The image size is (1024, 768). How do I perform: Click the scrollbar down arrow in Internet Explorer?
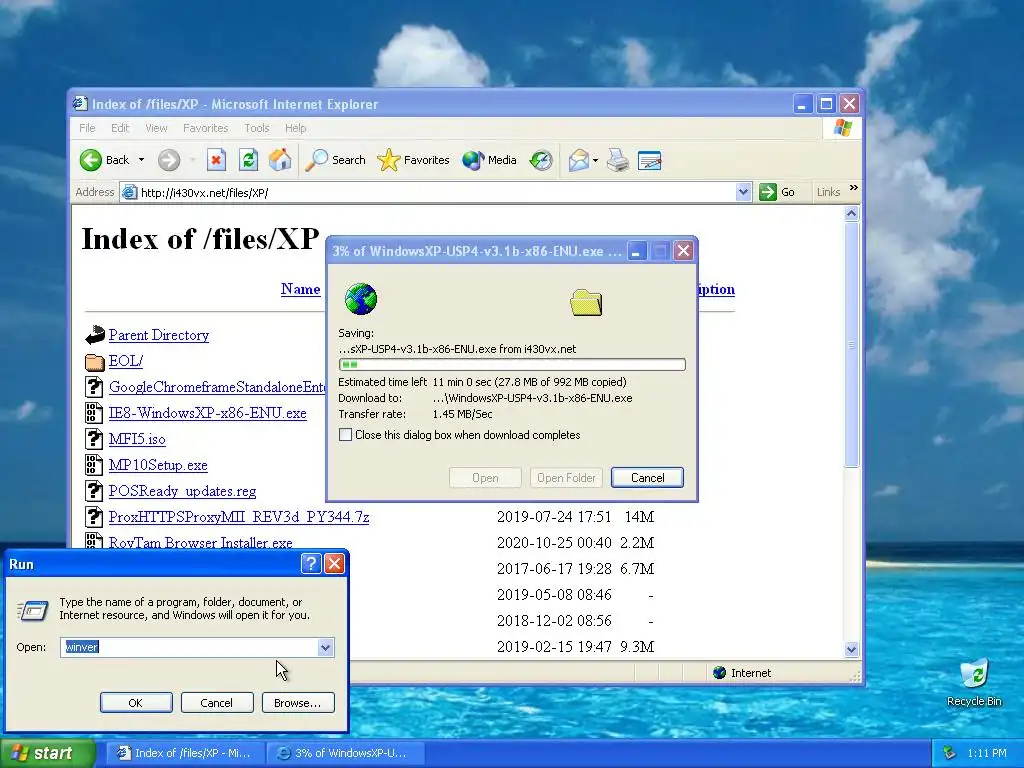(x=851, y=649)
